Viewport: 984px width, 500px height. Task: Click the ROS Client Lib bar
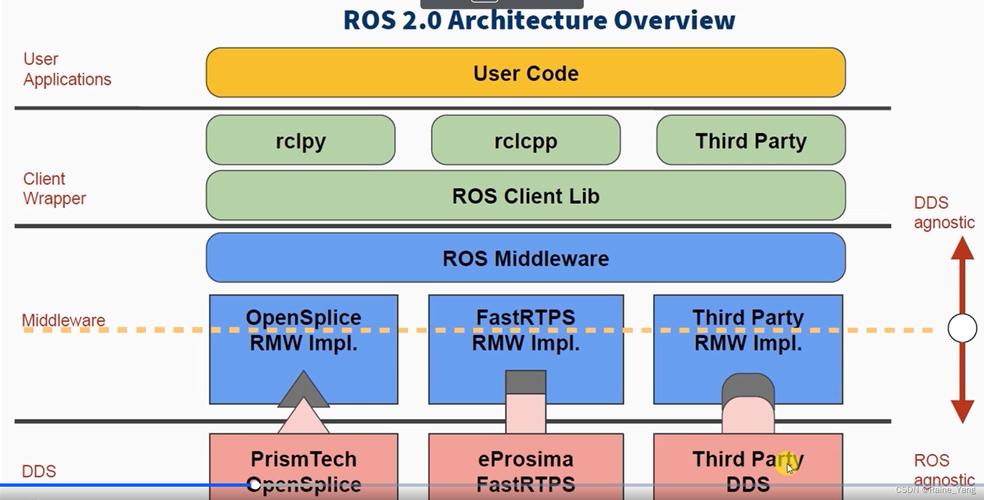[x=526, y=195]
